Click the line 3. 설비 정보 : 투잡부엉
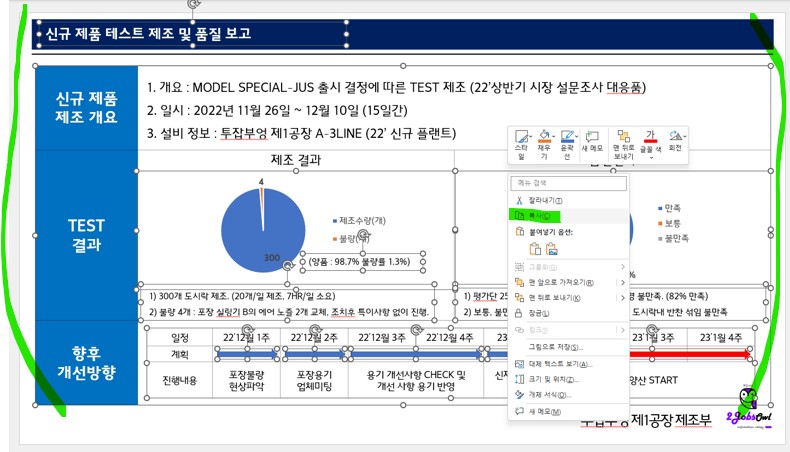 301,134
